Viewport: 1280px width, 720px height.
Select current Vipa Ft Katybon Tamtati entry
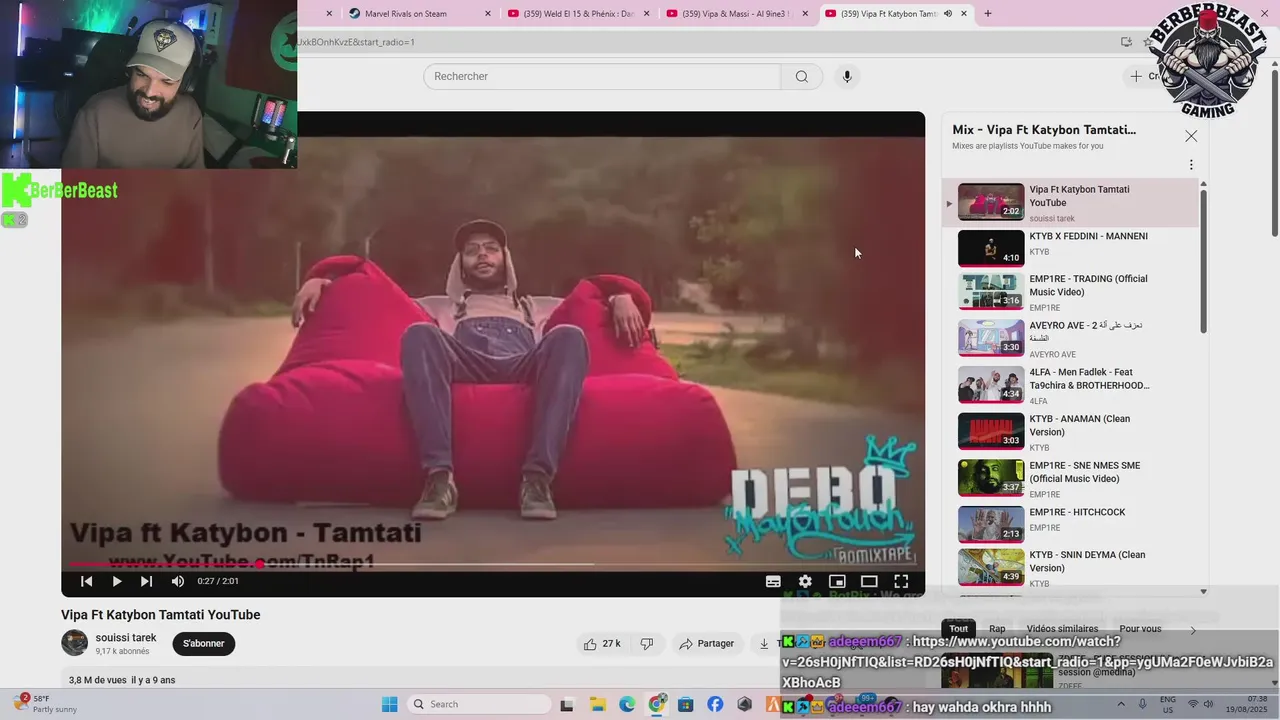(x=1070, y=203)
